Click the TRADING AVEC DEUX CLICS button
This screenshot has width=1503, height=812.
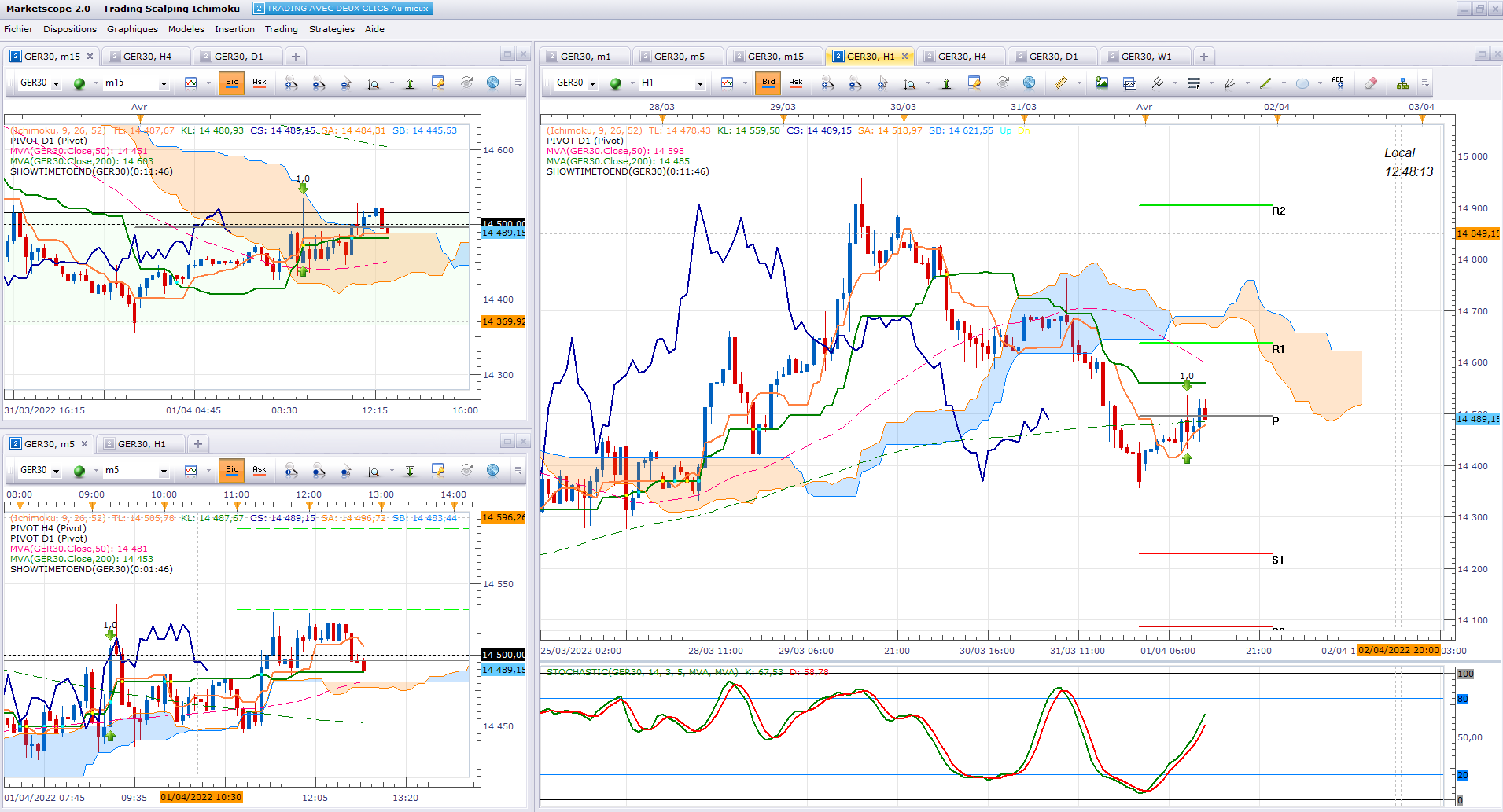pyautogui.click(x=342, y=9)
